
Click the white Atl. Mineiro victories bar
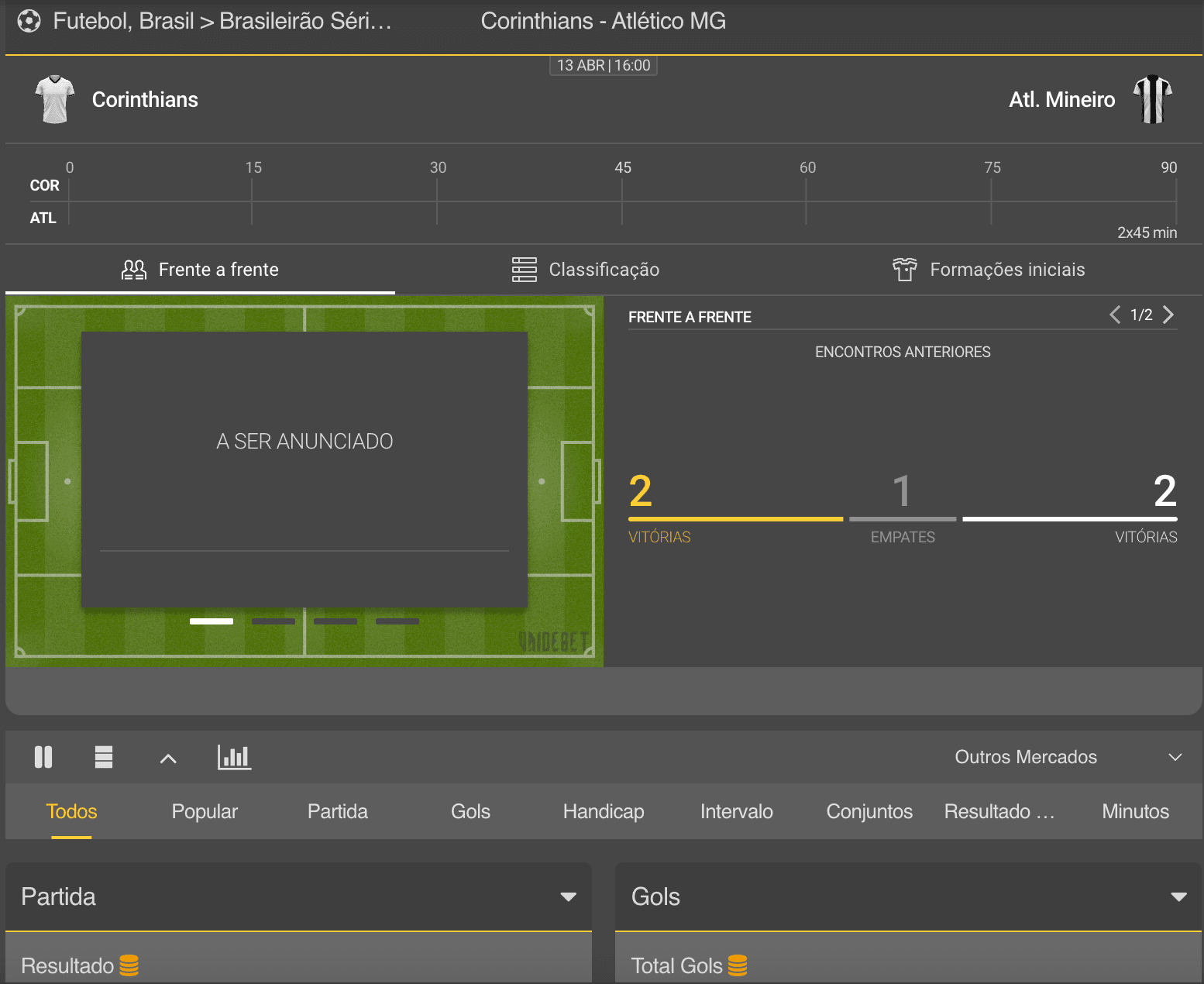coord(1070,519)
